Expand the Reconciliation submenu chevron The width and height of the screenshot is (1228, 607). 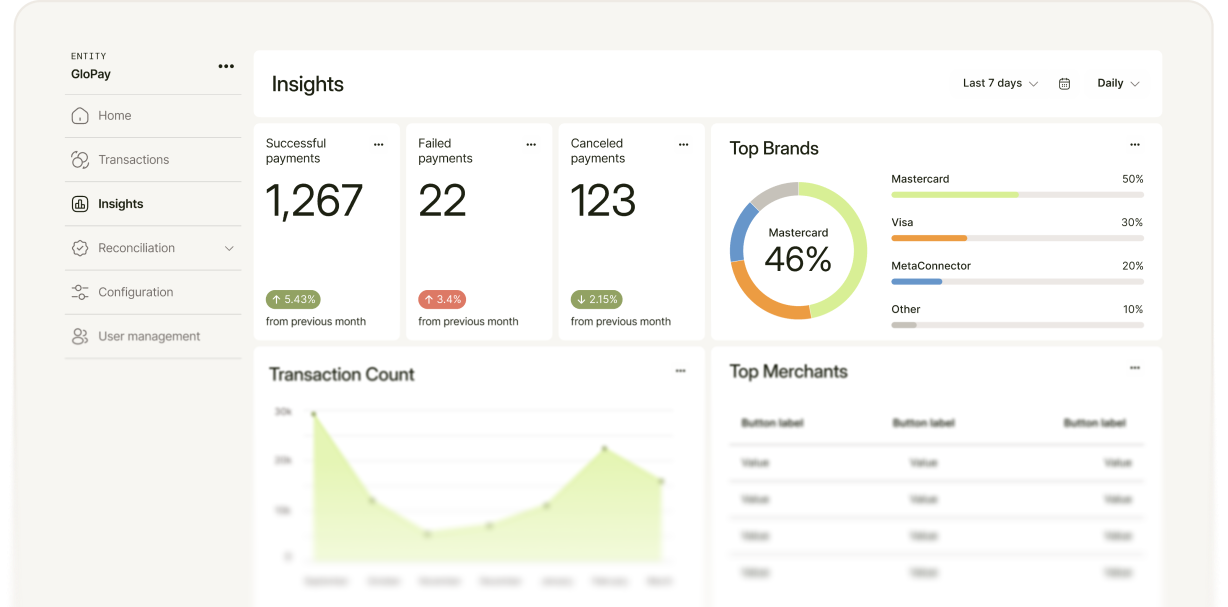click(229, 248)
